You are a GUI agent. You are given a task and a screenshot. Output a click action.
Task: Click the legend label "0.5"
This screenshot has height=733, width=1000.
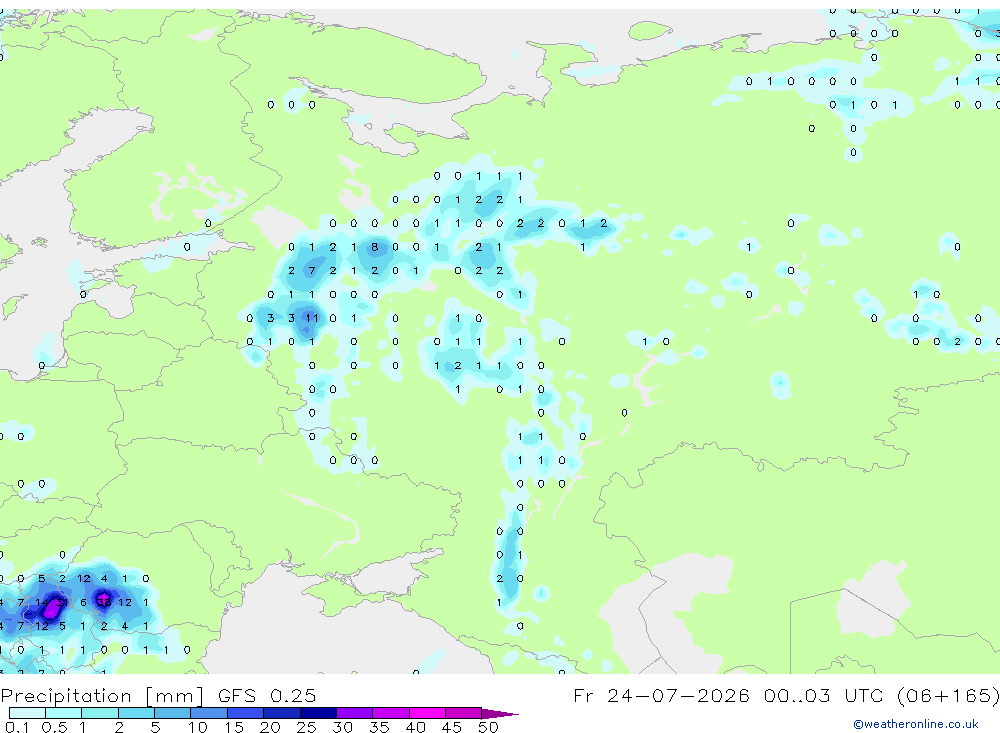(54, 727)
